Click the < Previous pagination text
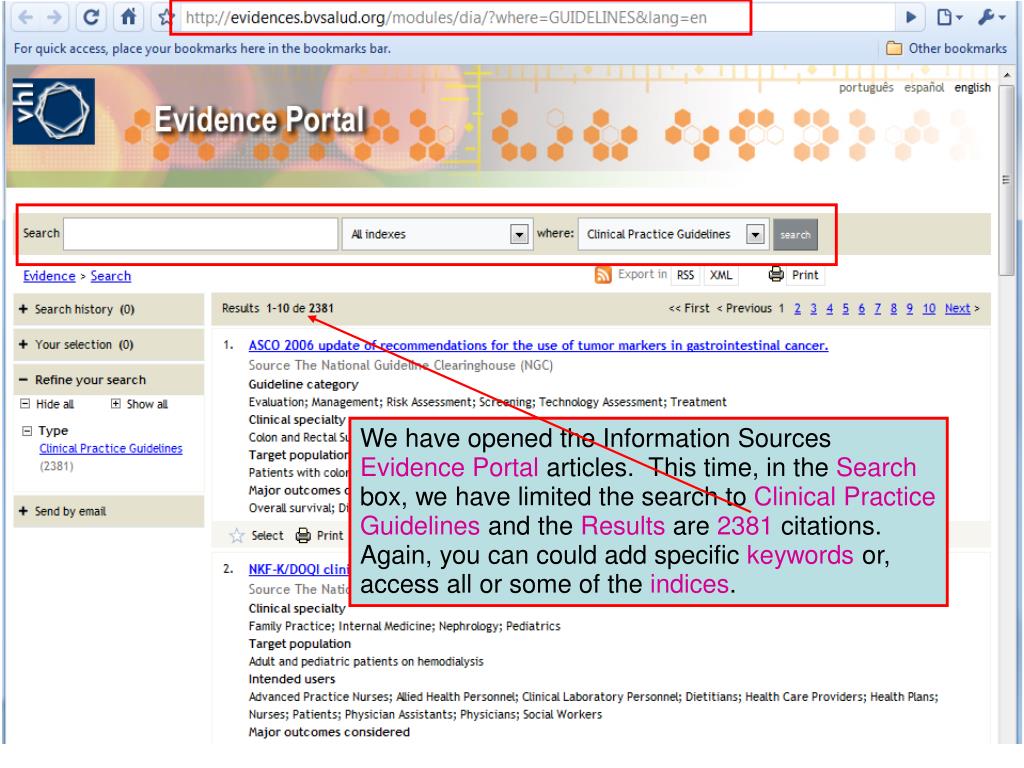The image size is (1024, 768). (x=744, y=308)
